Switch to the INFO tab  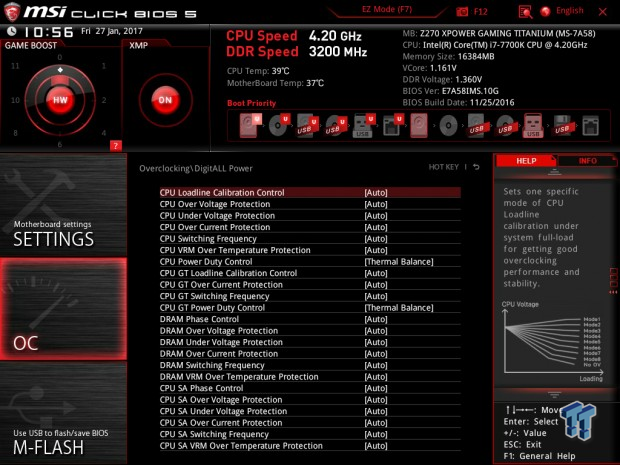tap(587, 161)
